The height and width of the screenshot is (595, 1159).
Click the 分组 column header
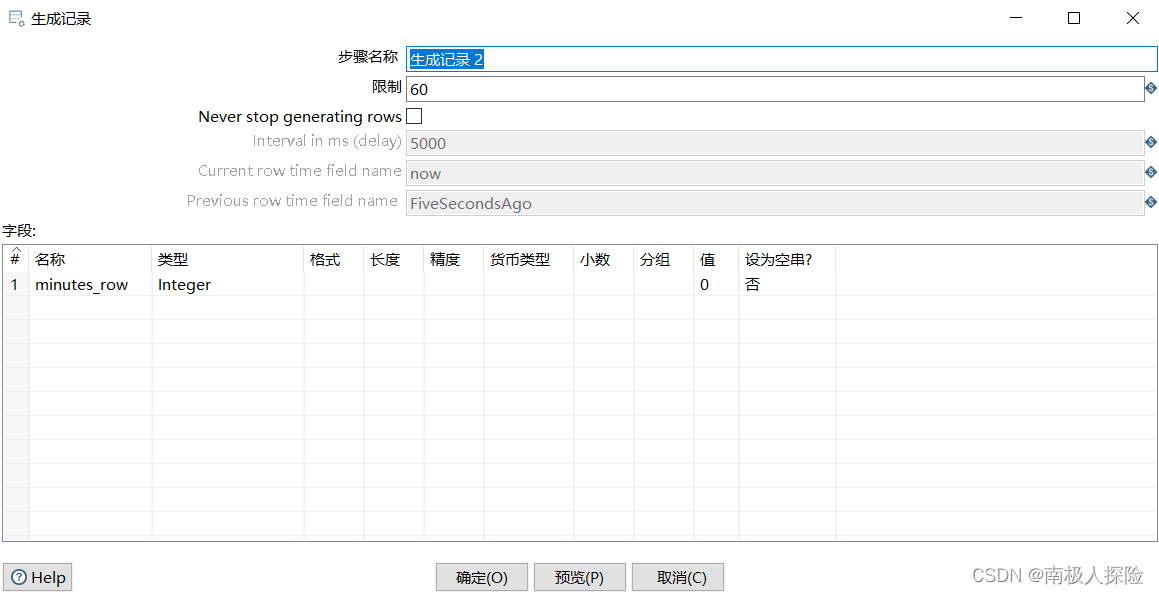click(664, 259)
